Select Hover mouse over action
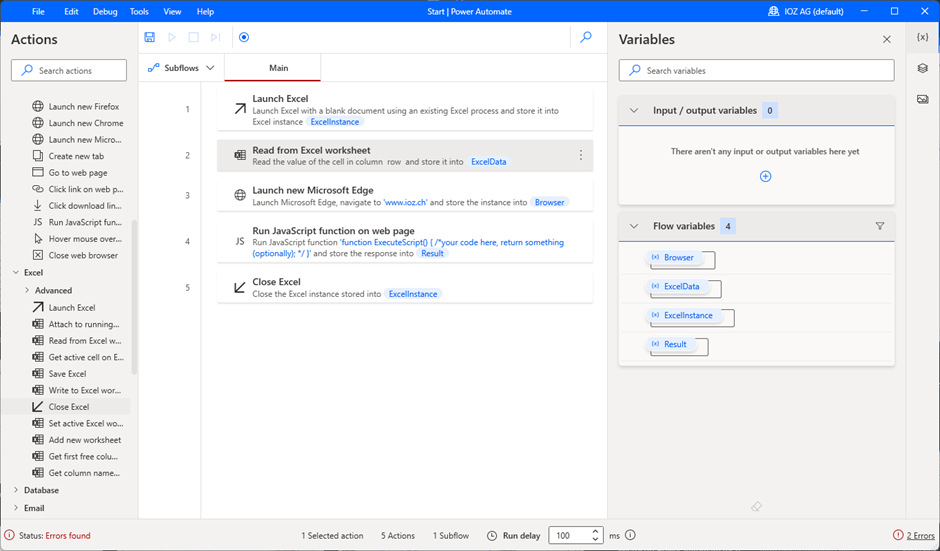 coord(77,239)
